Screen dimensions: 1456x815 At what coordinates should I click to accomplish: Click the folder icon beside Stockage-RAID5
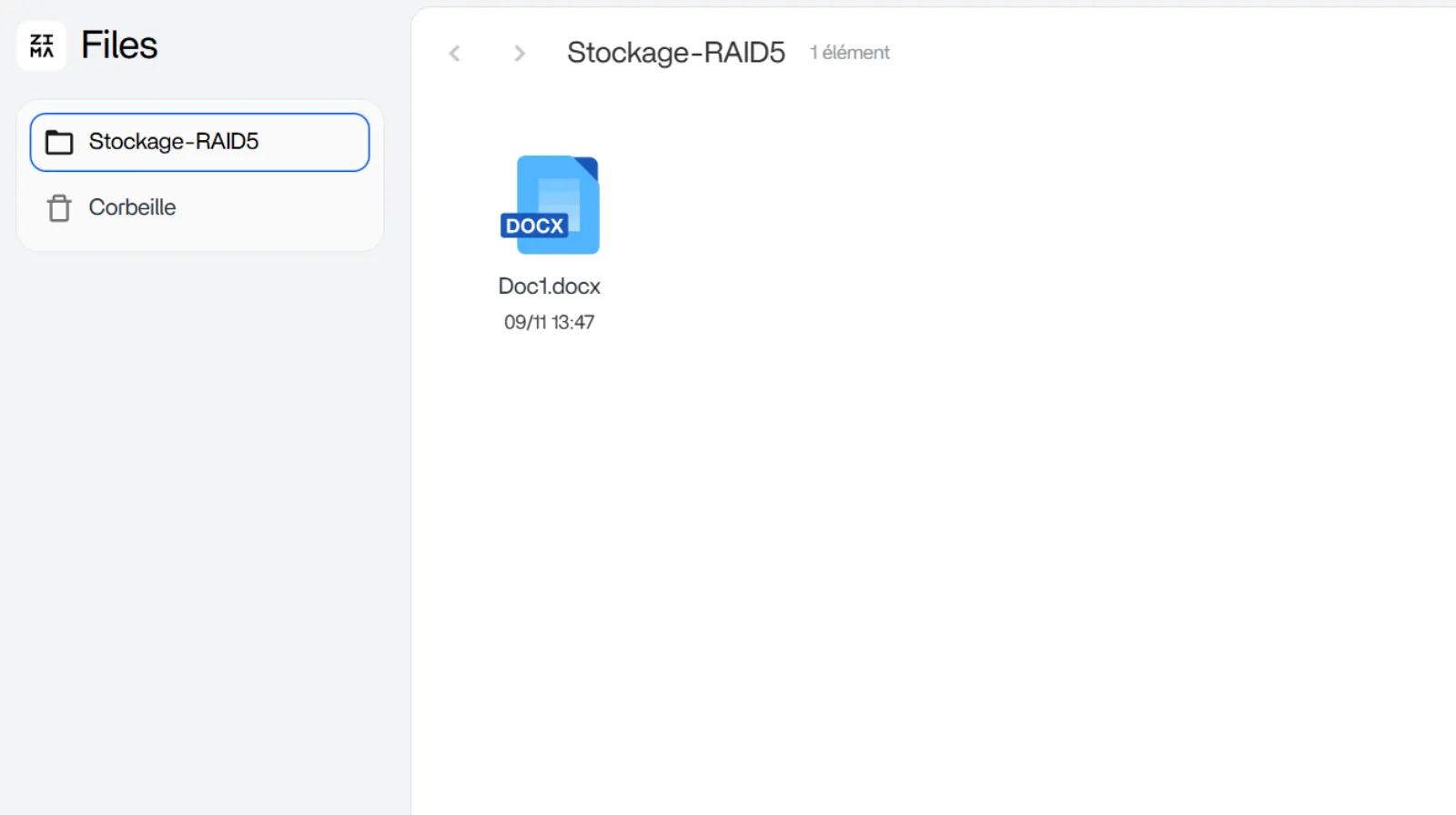coord(59,143)
